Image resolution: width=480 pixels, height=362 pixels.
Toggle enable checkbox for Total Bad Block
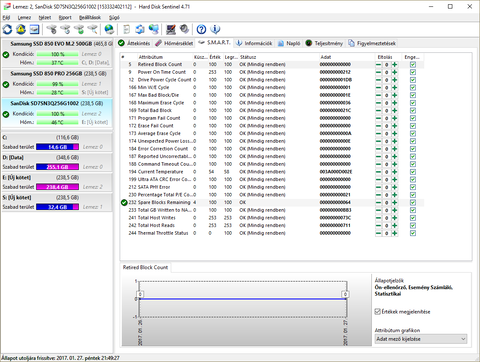point(413,110)
